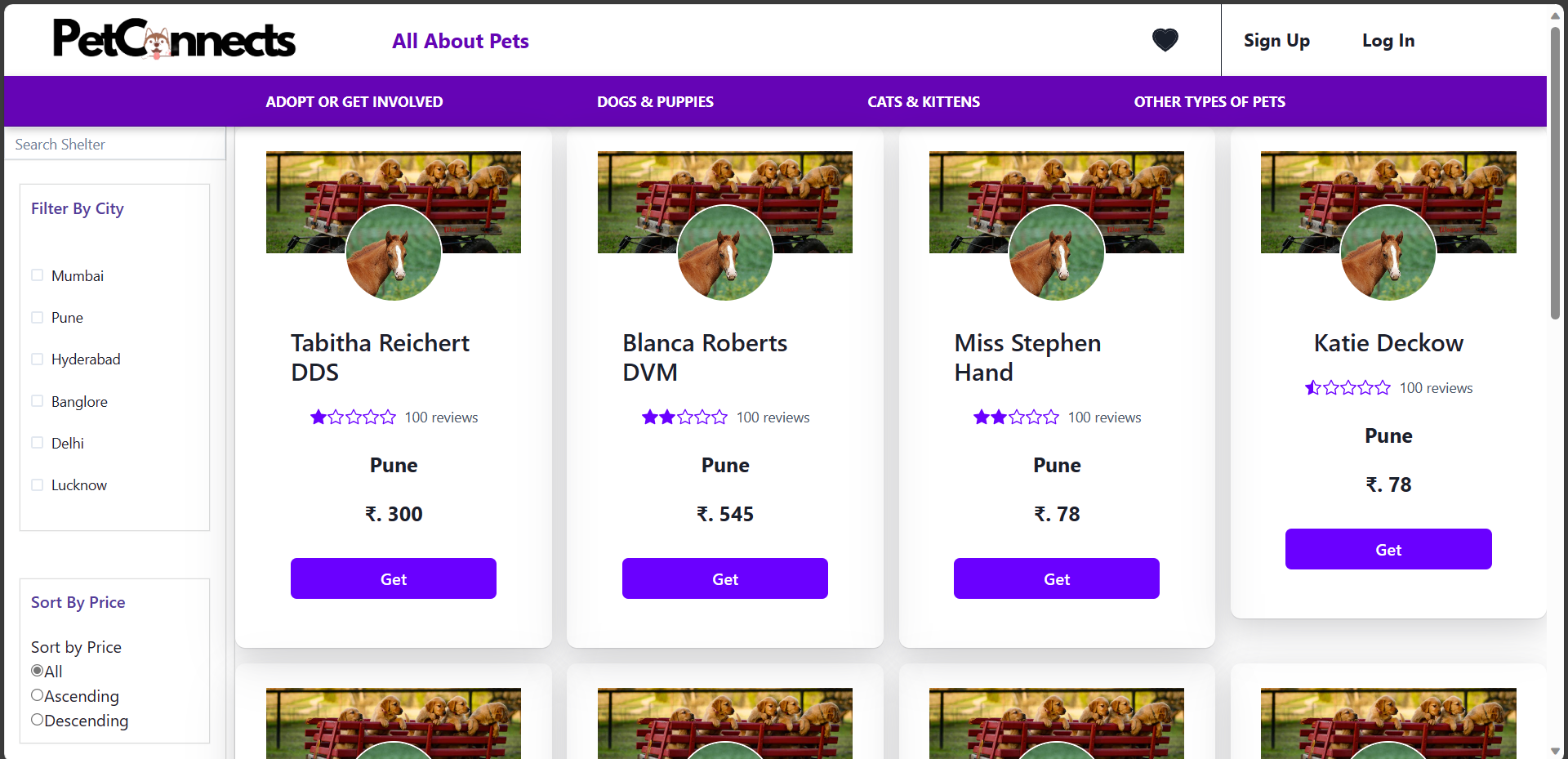Click Katie Deckow's star rating
The image size is (1568, 759).
1347,387
